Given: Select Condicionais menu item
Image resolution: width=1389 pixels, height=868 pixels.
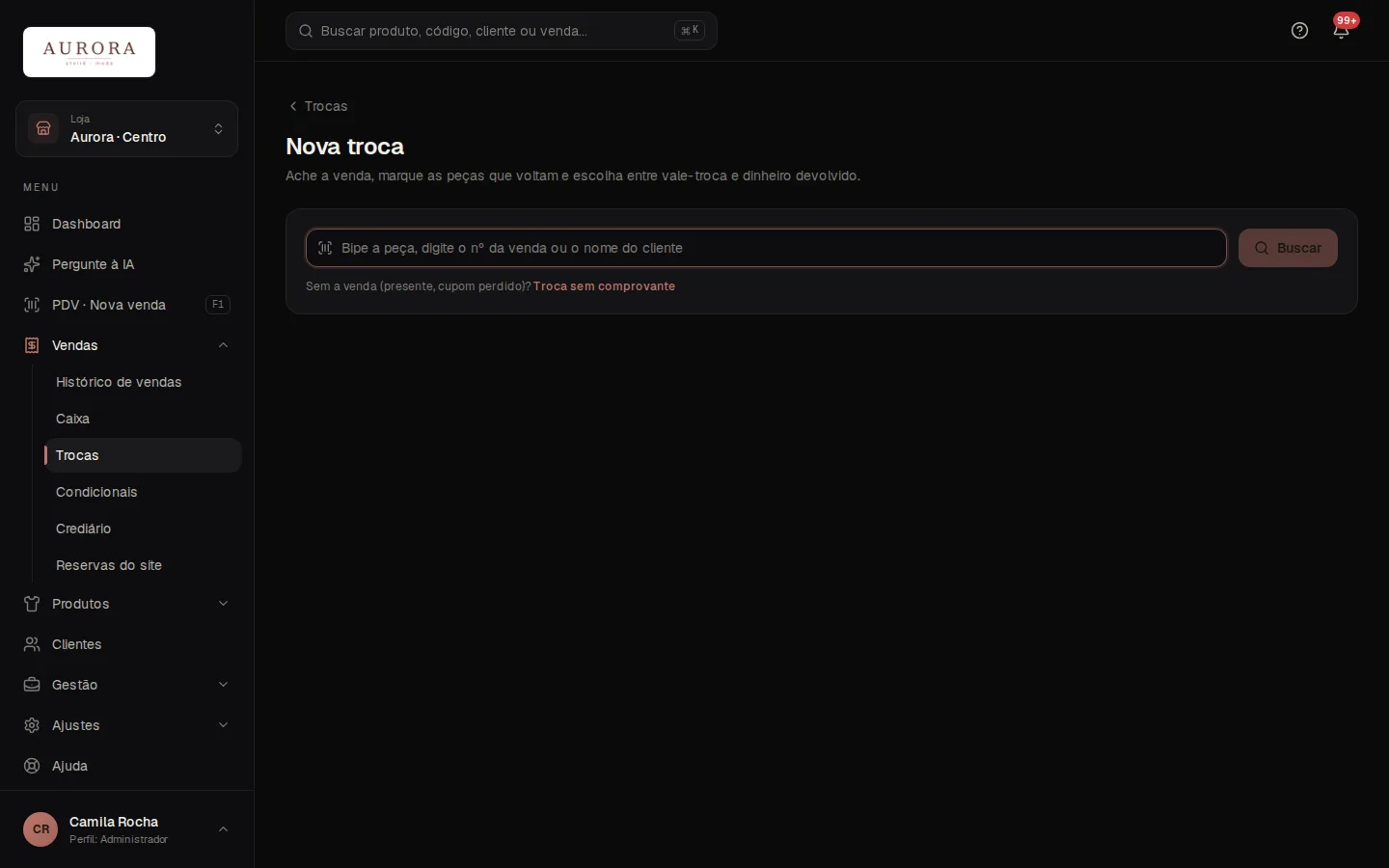Looking at the screenshot, I should click(143, 492).
